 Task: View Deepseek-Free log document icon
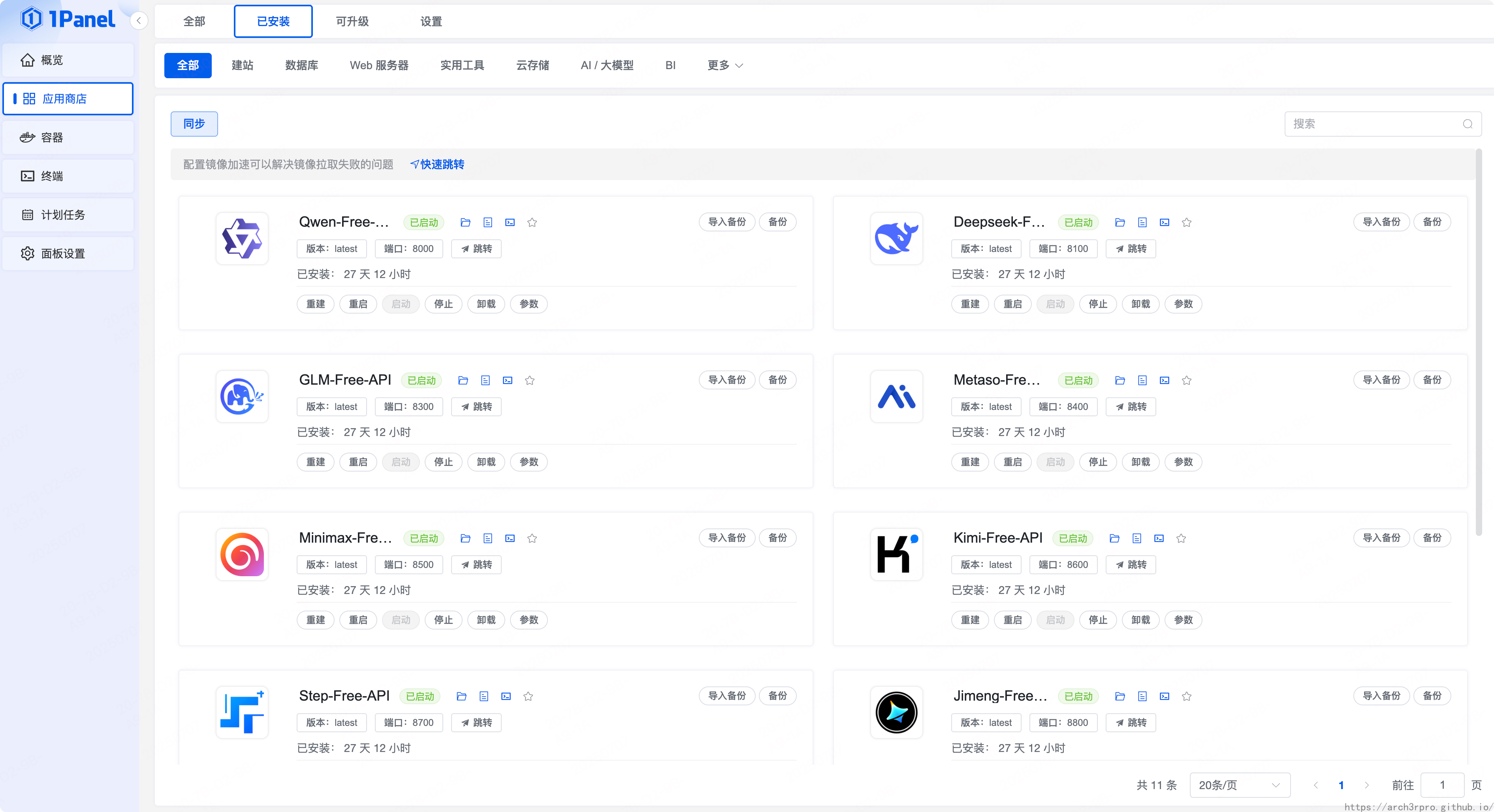(1142, 222)
